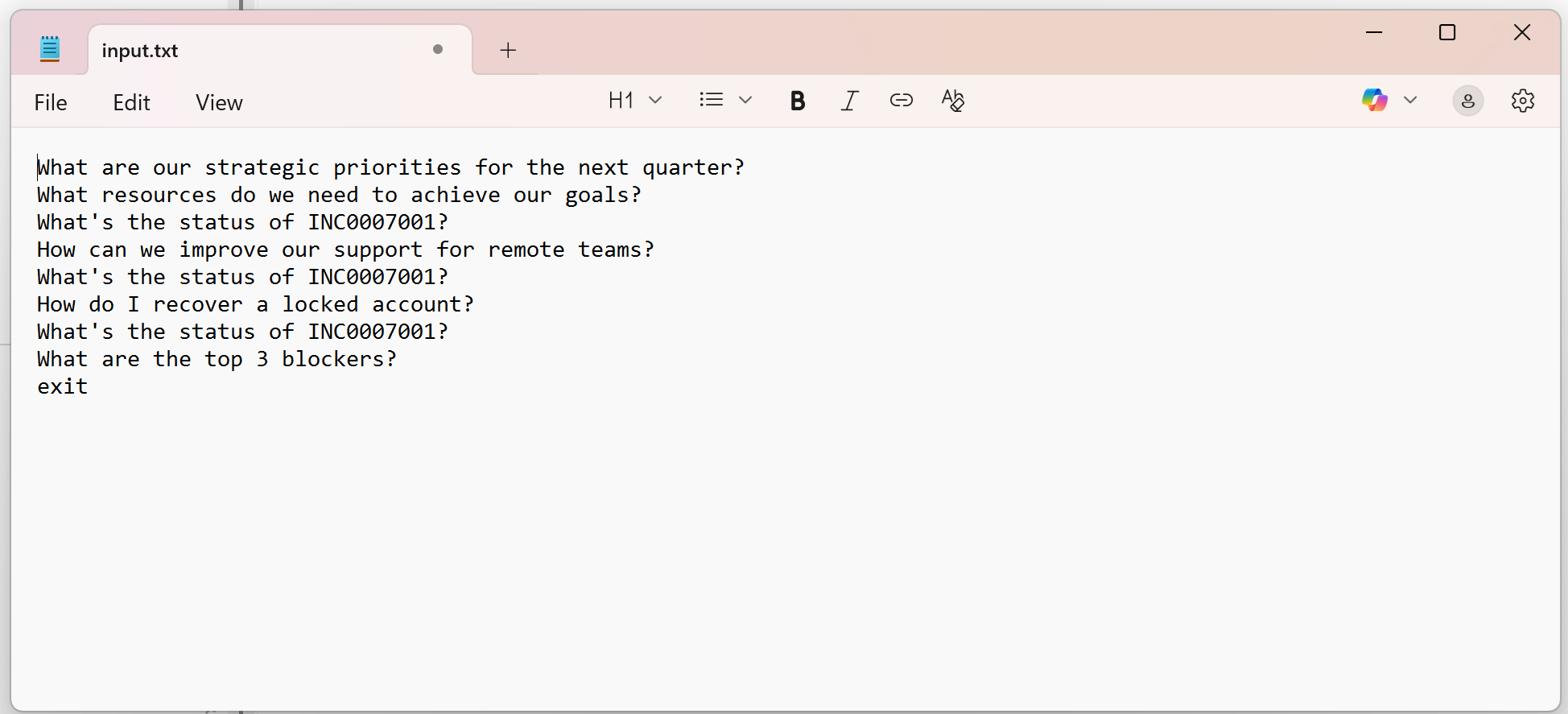The height and width of the screenshot is (714, 1568).
Task: Open the Copilot icon
Action: 1375,100
